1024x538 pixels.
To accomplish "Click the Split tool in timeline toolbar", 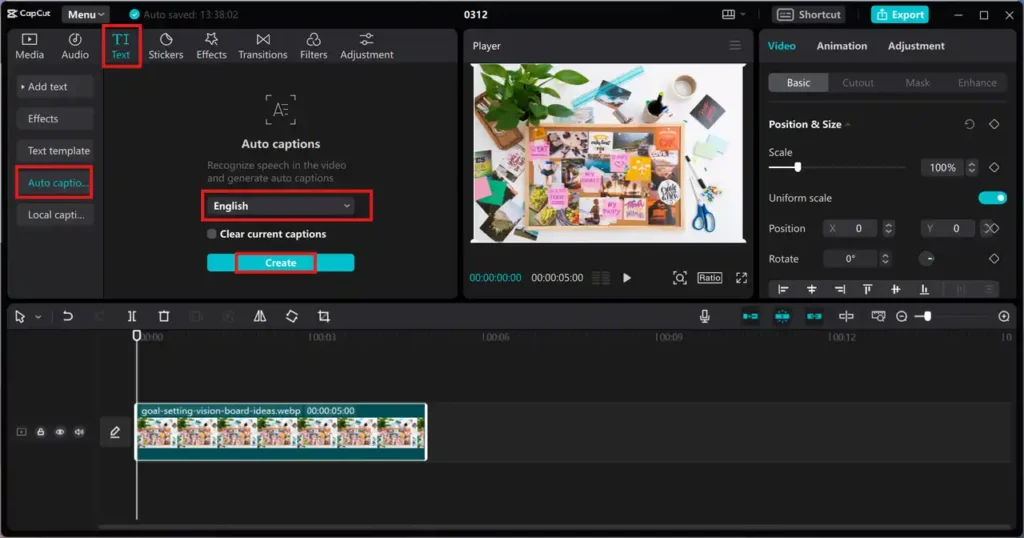I will 132,316.
